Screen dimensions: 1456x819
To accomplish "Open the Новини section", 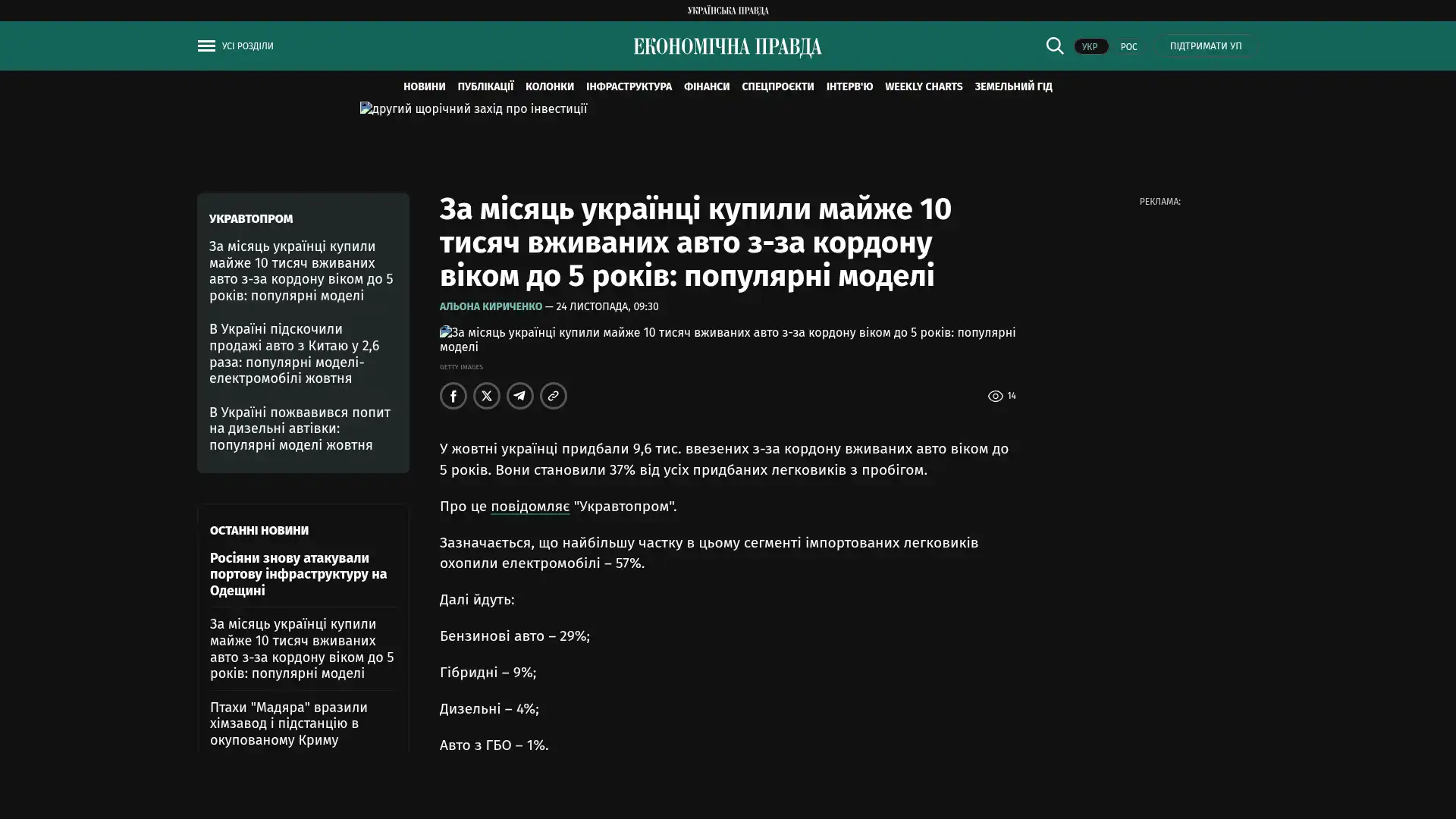I will 424,86.
